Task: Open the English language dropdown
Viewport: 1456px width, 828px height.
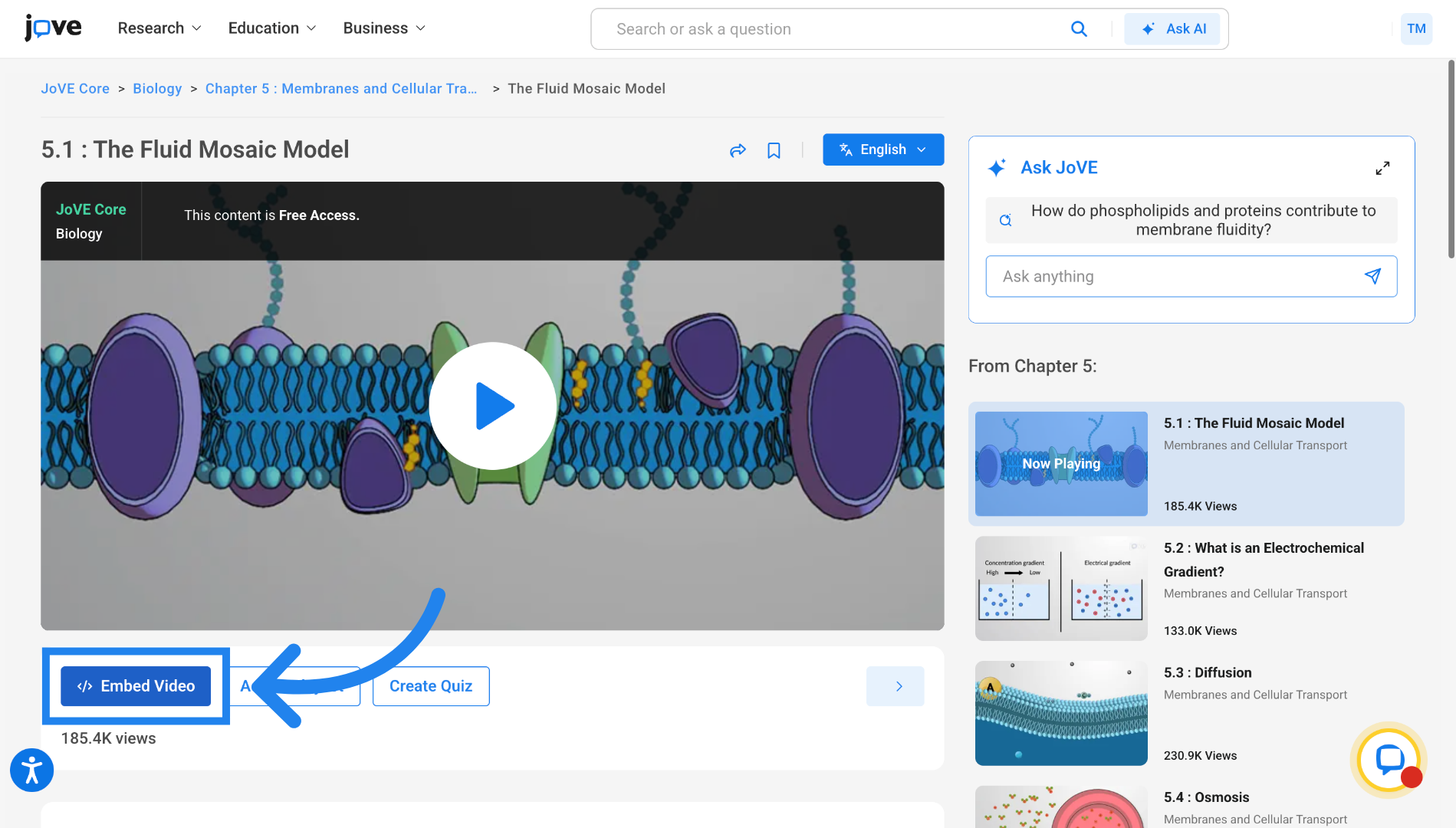Action: tap(883, 149)
